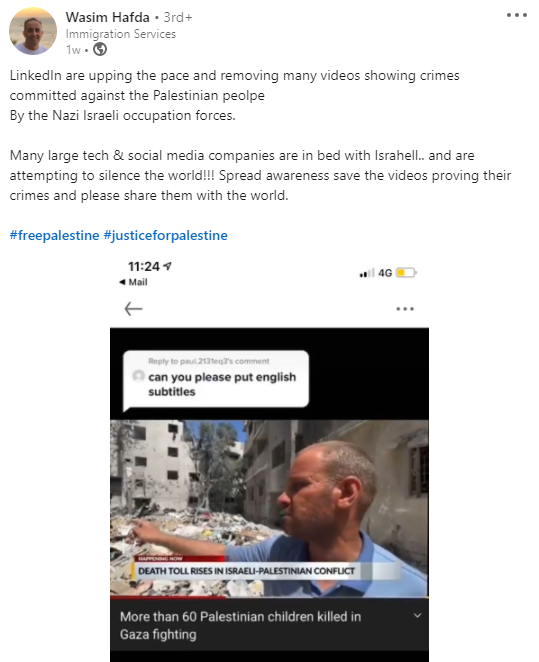Click the video progress bar
This screenshot has height=662, width=539.
269,597
